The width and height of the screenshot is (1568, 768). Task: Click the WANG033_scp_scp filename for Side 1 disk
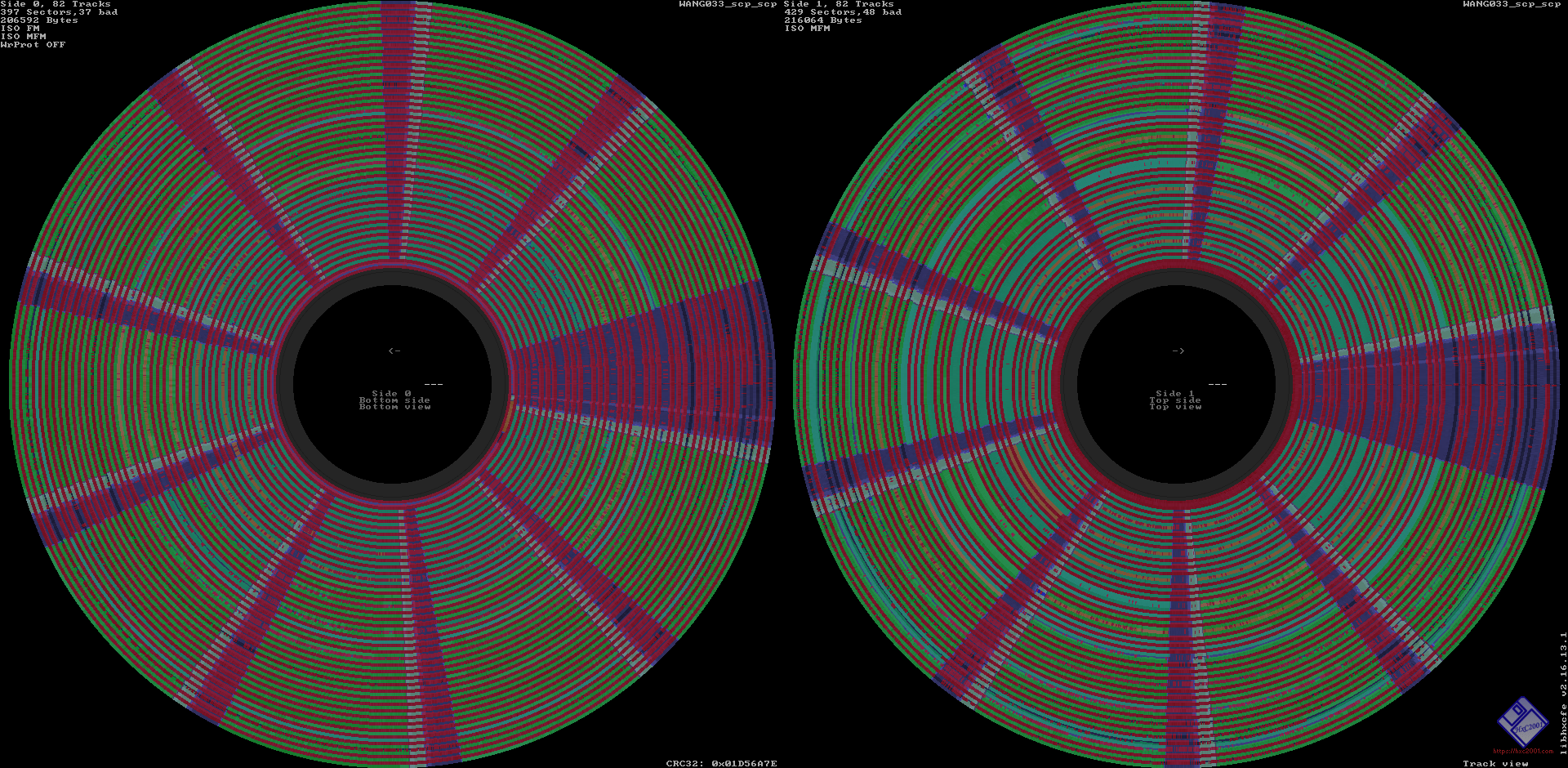tap(1512, 4)
